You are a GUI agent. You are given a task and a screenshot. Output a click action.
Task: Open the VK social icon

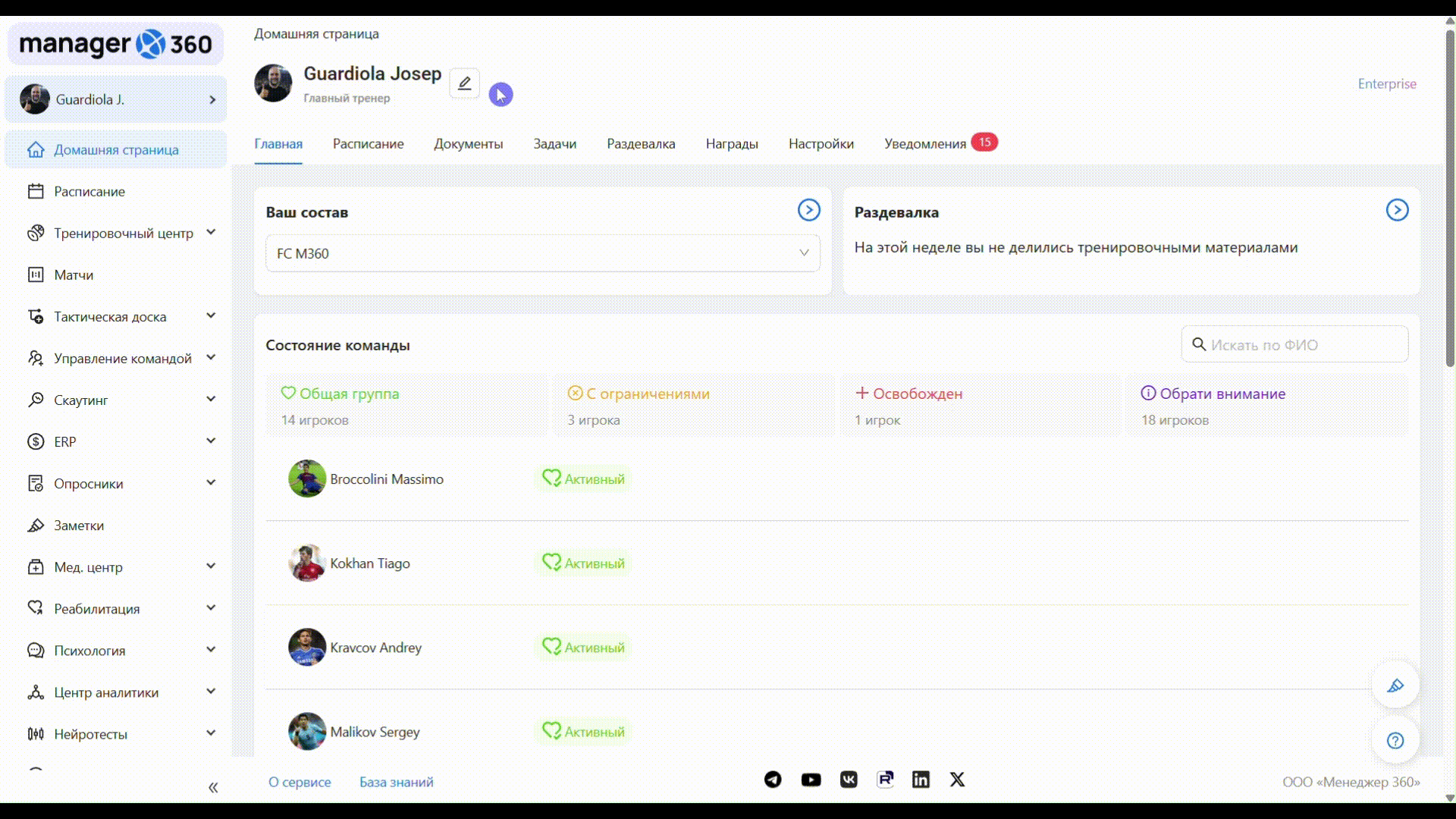pos(849,780)
